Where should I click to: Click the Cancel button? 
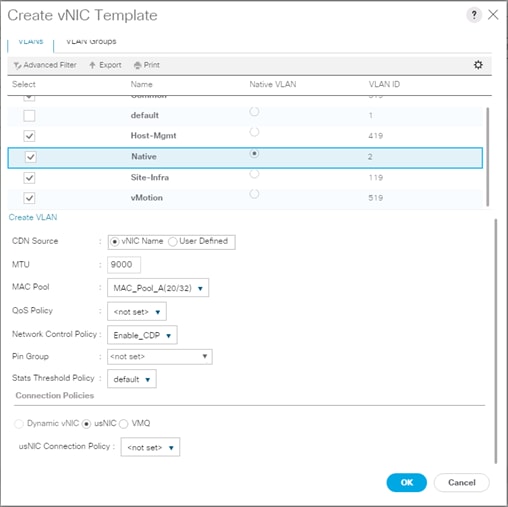pyautogui.click(x=461, y=482)
